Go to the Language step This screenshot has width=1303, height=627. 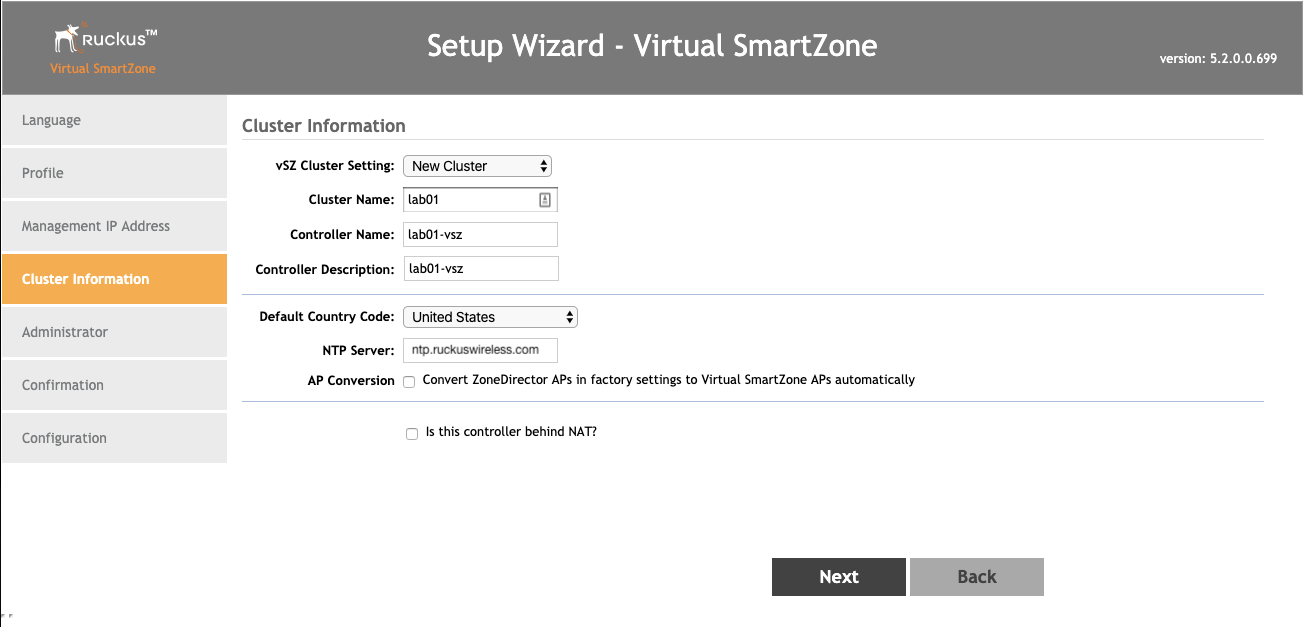click(x=114, y=120)
